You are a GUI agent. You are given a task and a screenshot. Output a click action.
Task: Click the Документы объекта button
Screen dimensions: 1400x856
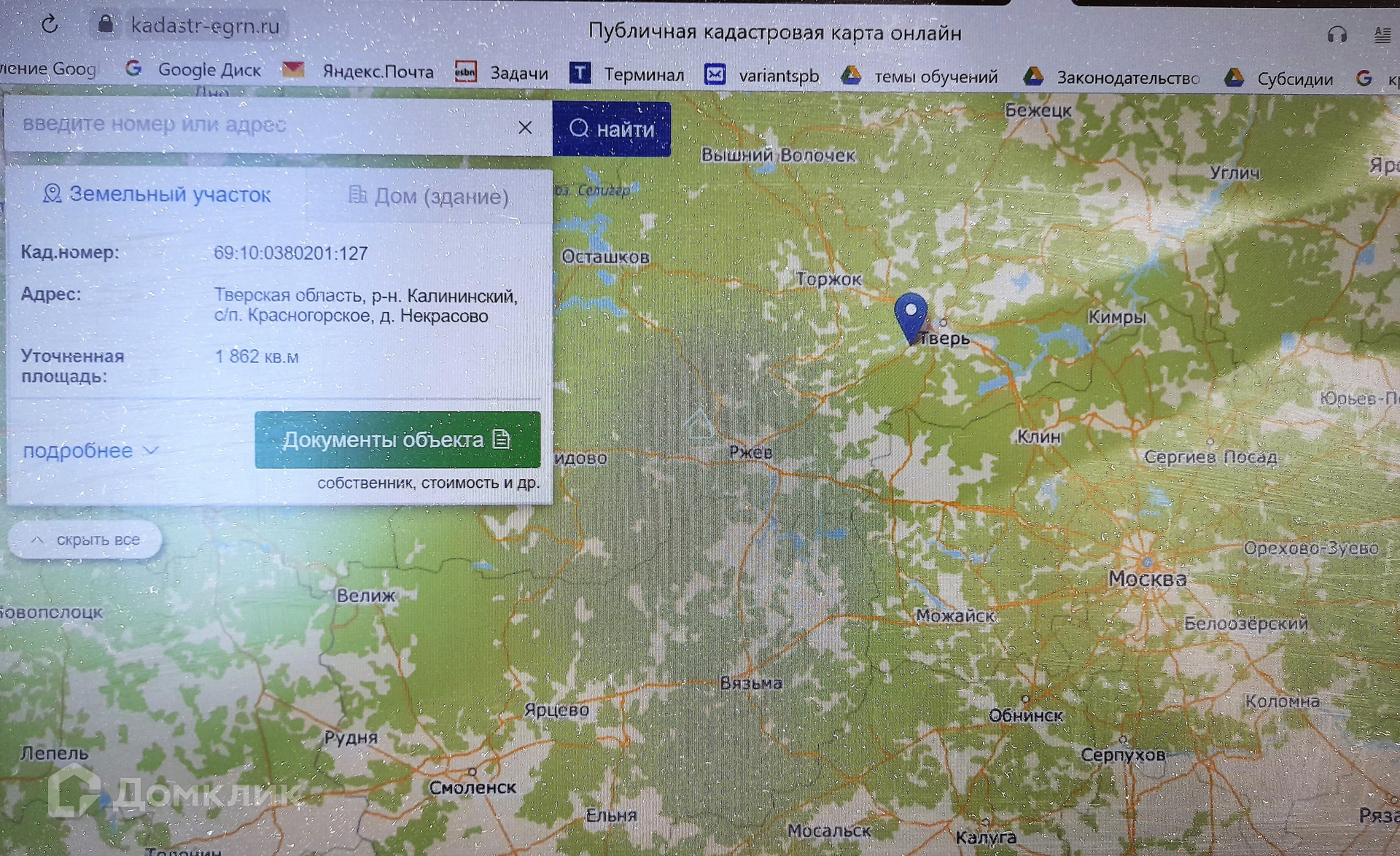click(x=397, y=440)
